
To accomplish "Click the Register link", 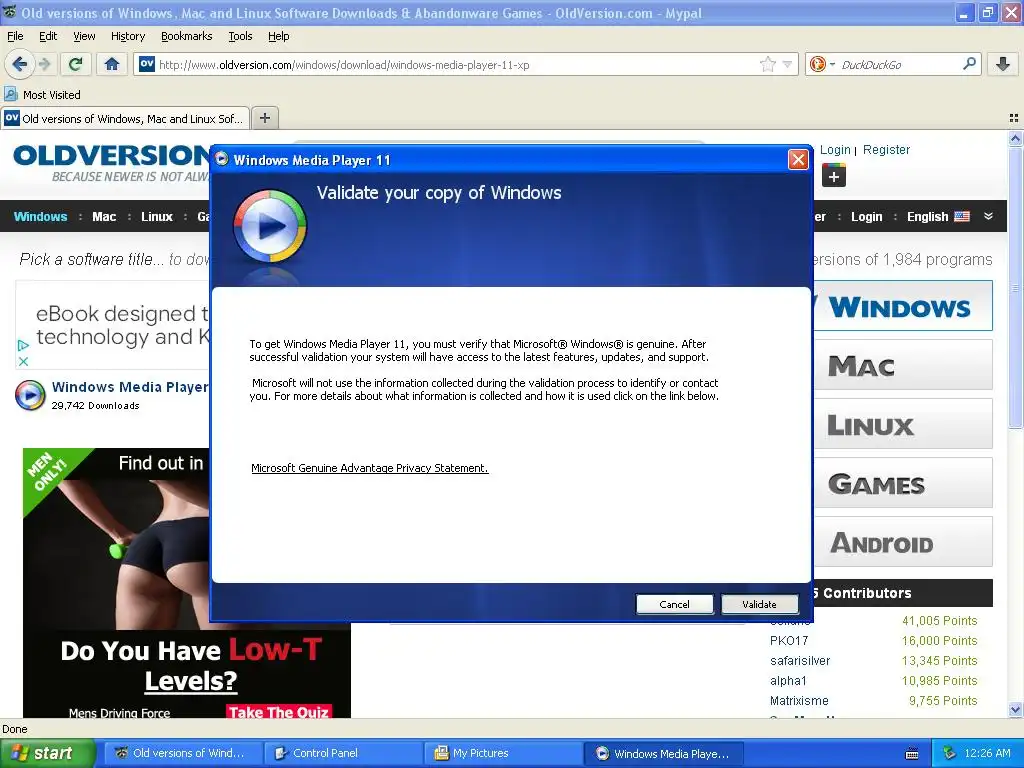I will 886,150.
